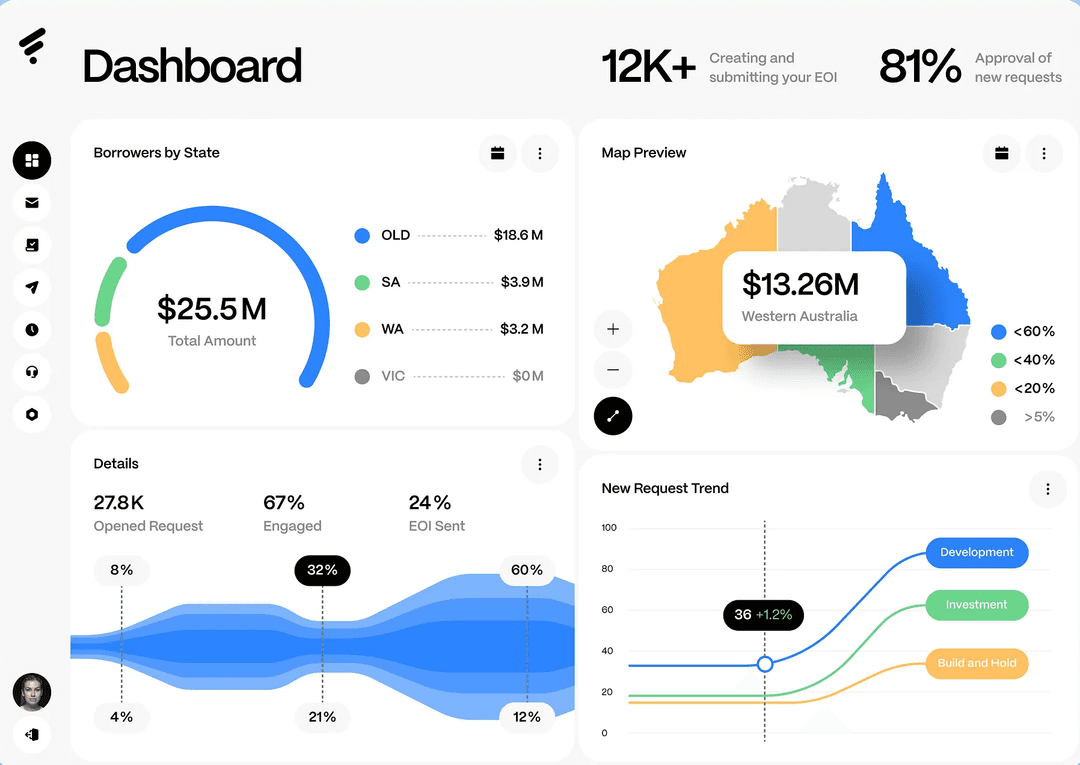Open Map Preview three-dot menu

[1044, 154]
